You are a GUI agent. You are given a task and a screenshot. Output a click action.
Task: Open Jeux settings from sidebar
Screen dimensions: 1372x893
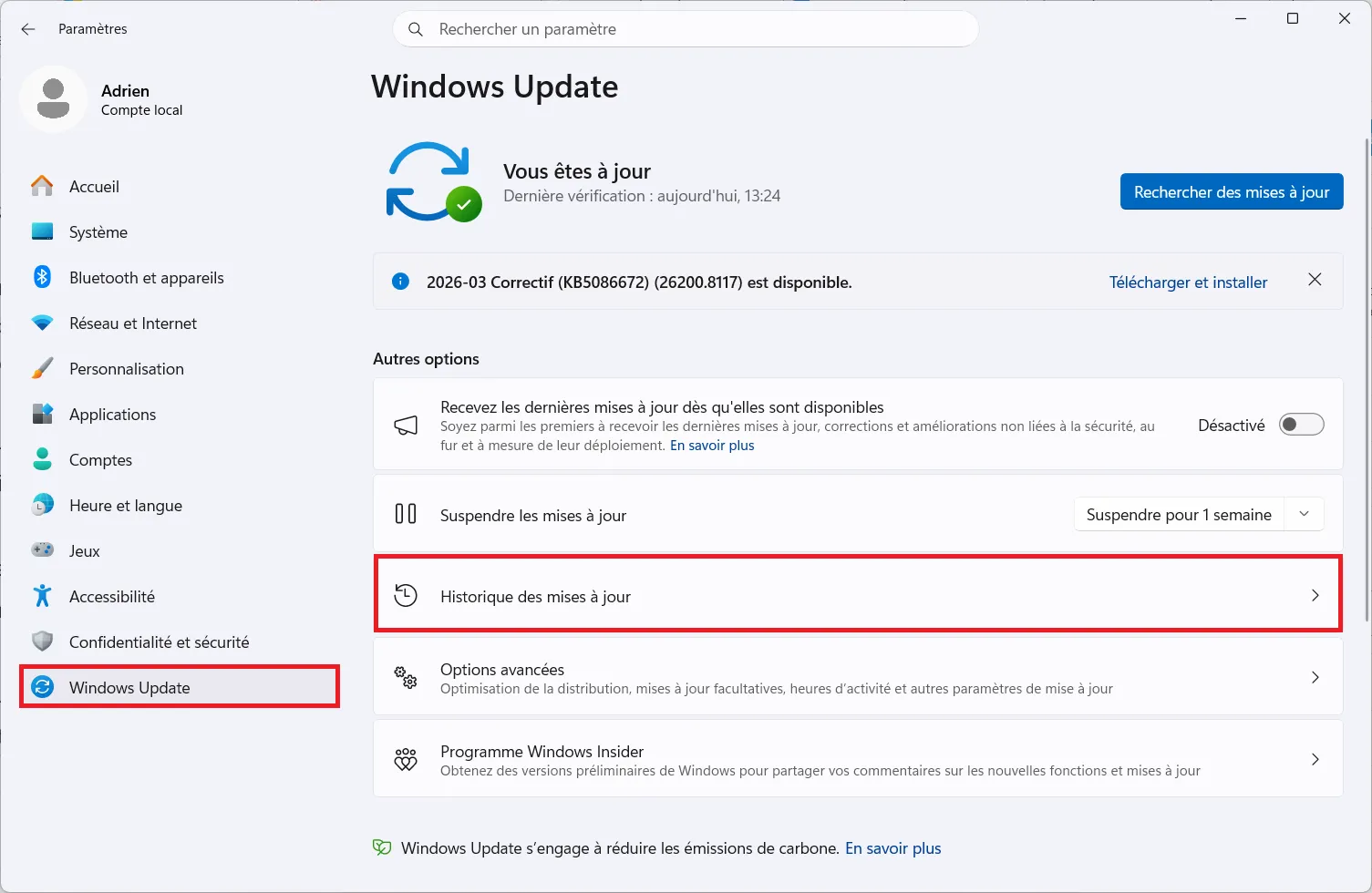pyautogui.click(x=84, y=550)
